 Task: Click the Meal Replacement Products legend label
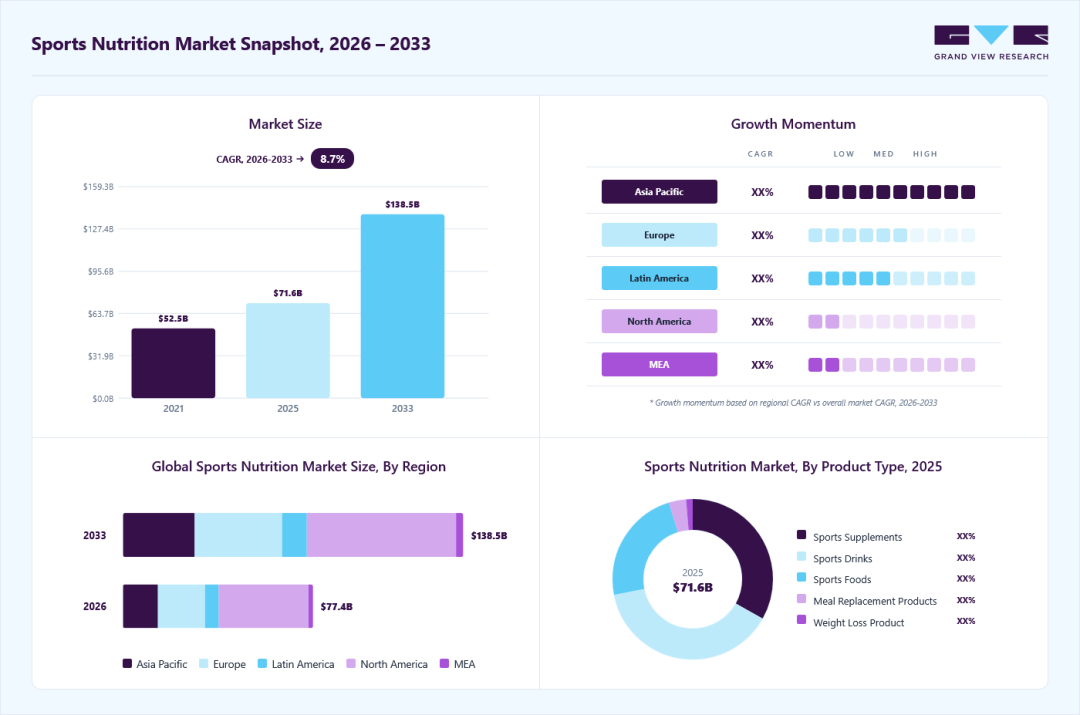coord(875,601)
